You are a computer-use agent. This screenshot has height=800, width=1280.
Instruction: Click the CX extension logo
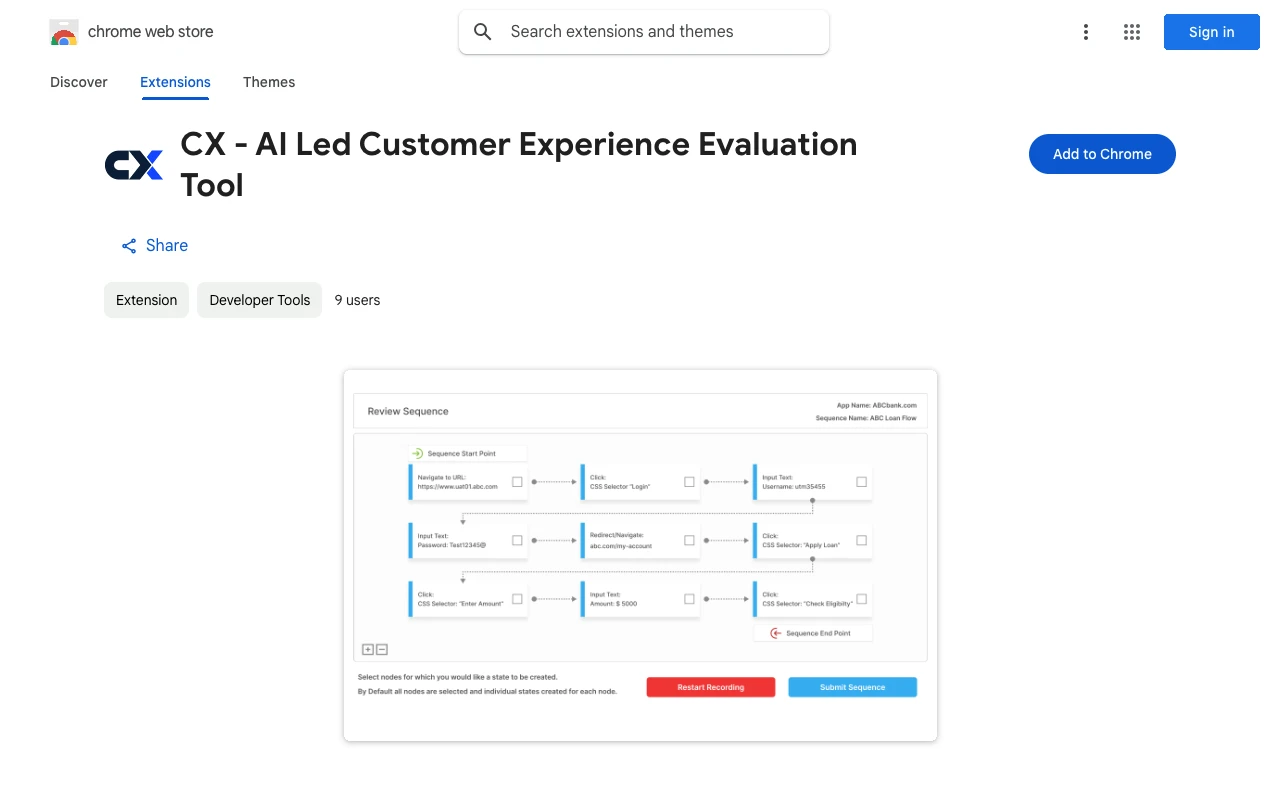pyautogui.click(x=134, y=165)
